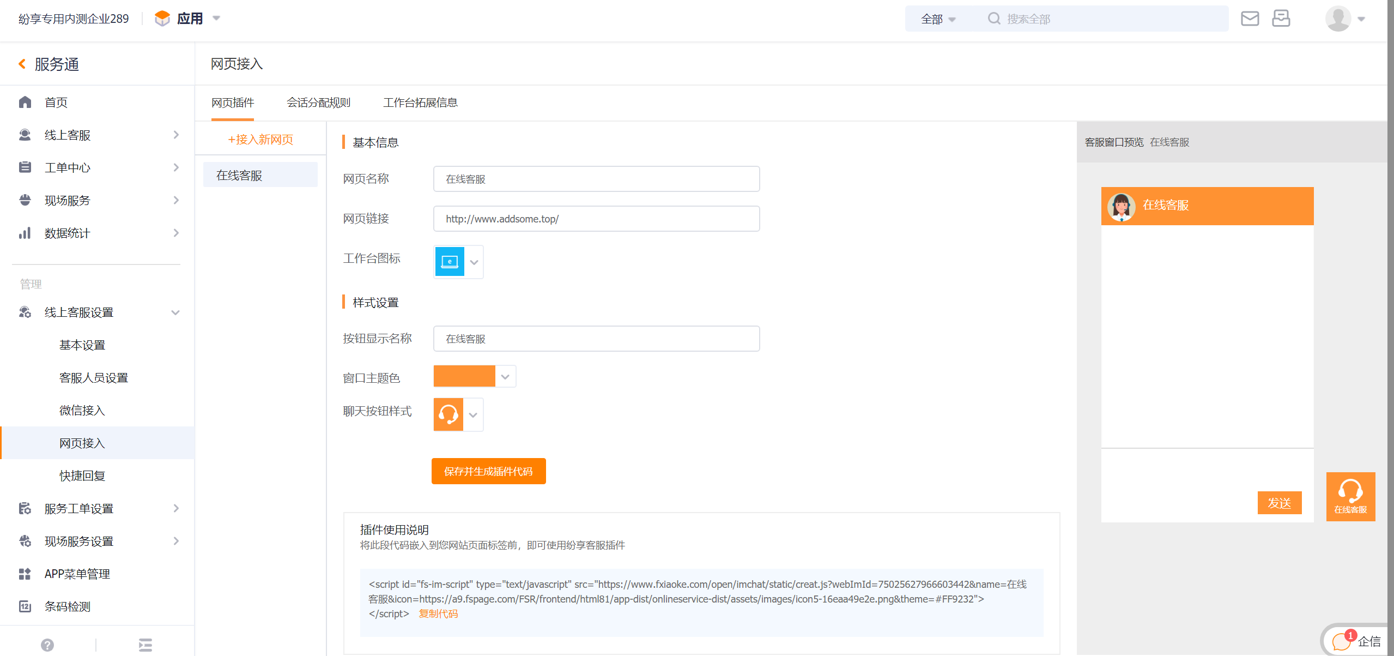The width and height of the screenshot is (1394, 656).
Task: Click the 客服窗口预览 label
Action: click(1114, 142)
